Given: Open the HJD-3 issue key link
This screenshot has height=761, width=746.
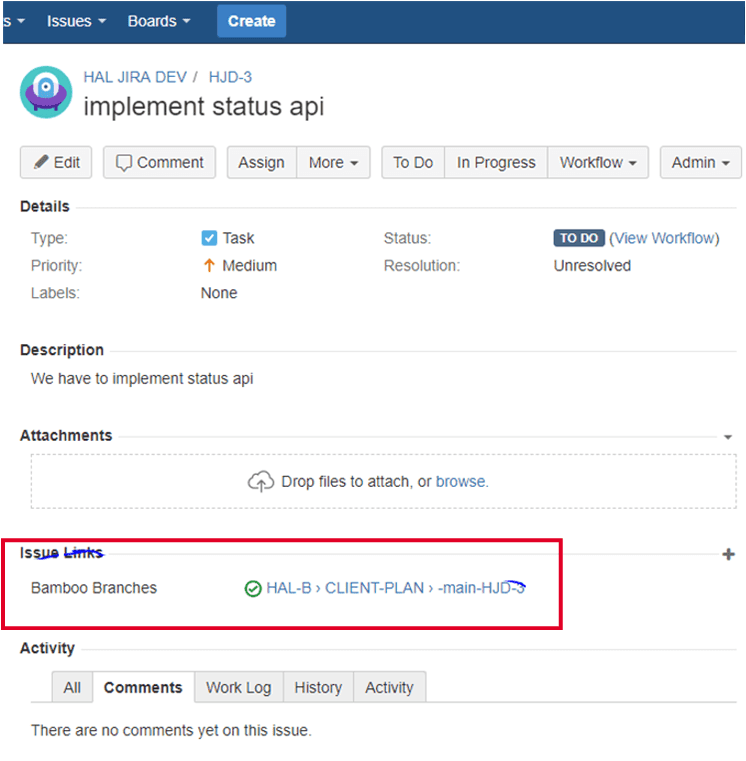Looking at the screenshot, I should (x=230, y=77).
